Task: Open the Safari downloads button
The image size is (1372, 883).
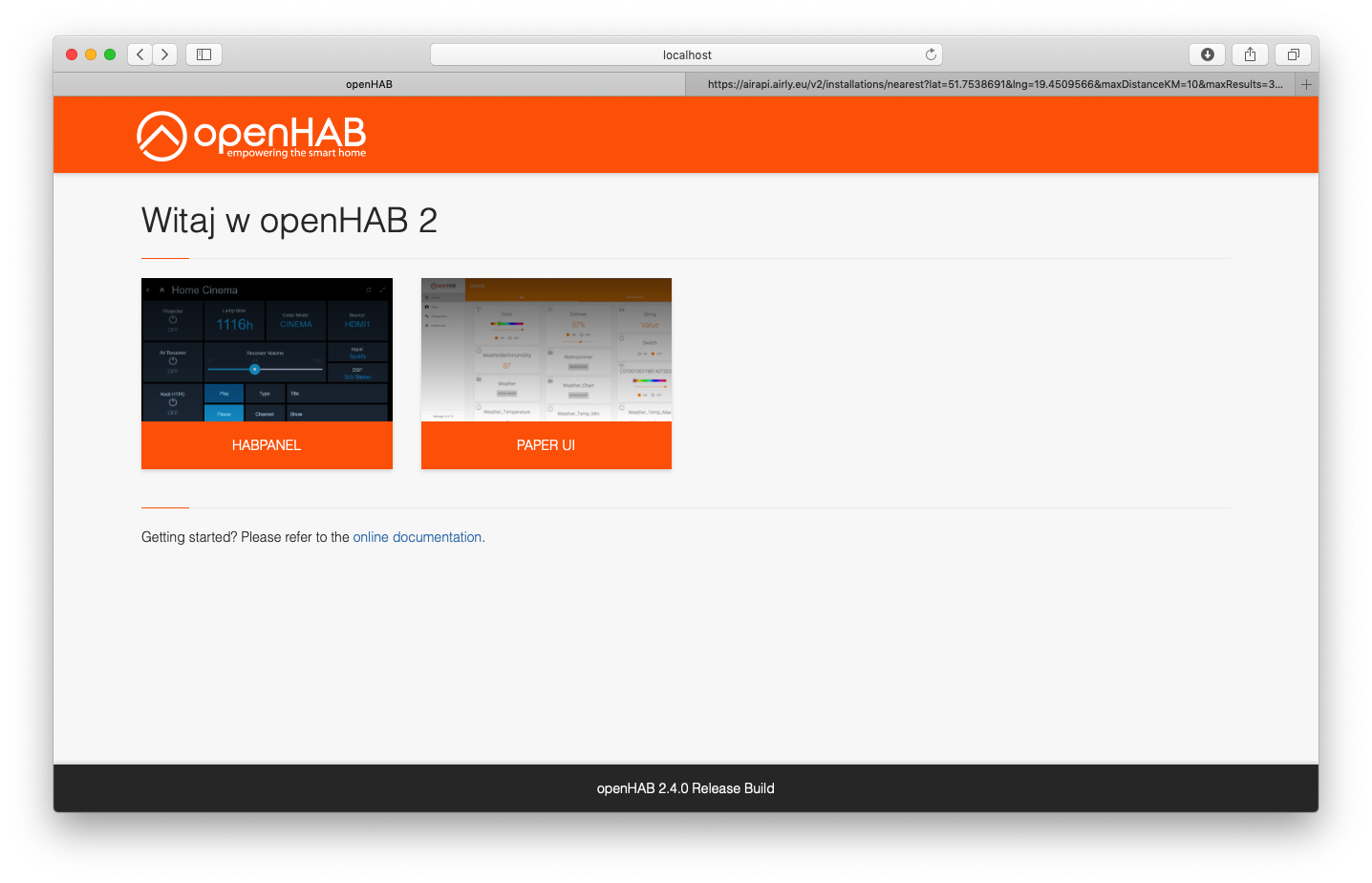Action: click(x=1207, y=54)
